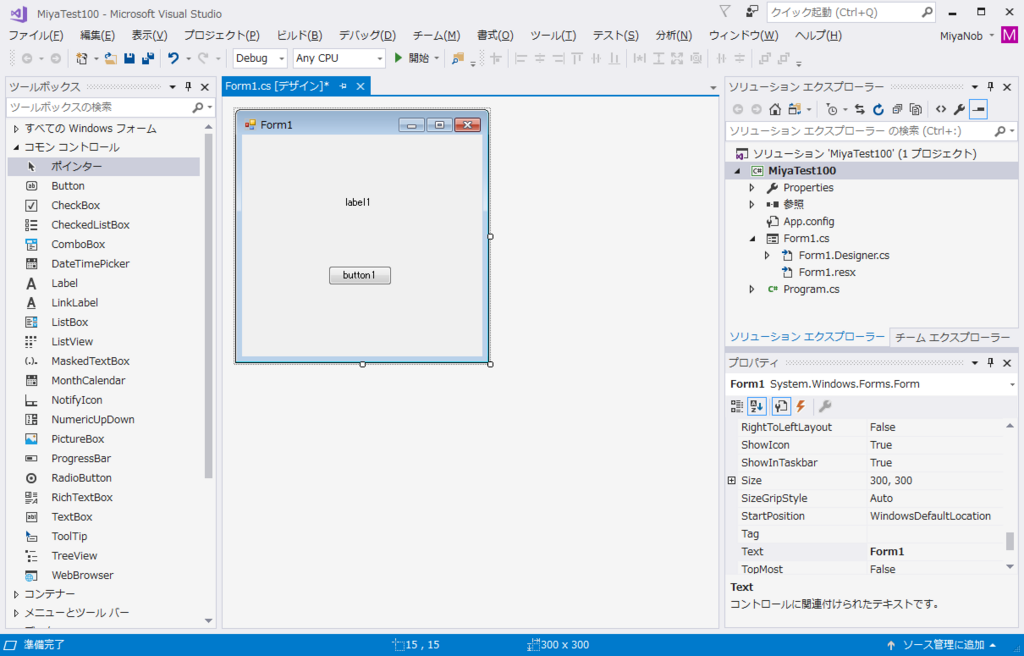Click the MiyaNob account name
Image resolution: width=1024 pixels, height=656 pixels.
coord(961,36)
